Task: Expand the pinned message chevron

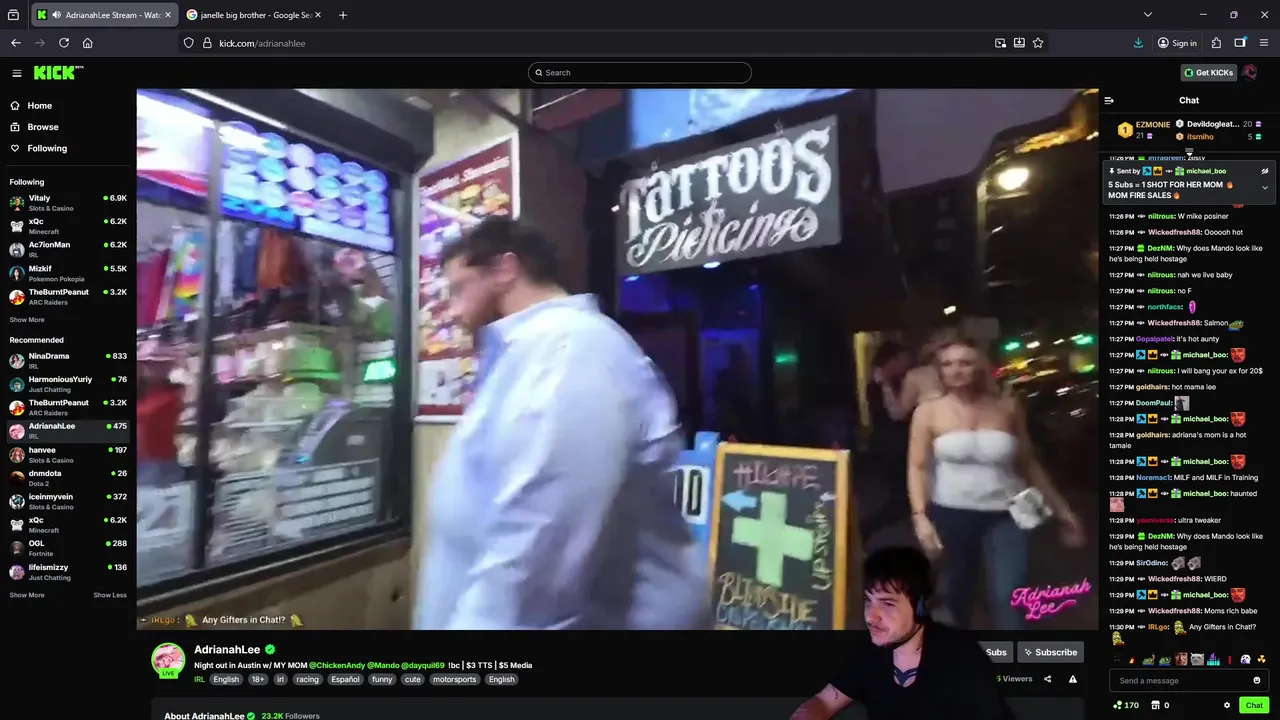Action: pyautogui.click(x=1265, y=188)
